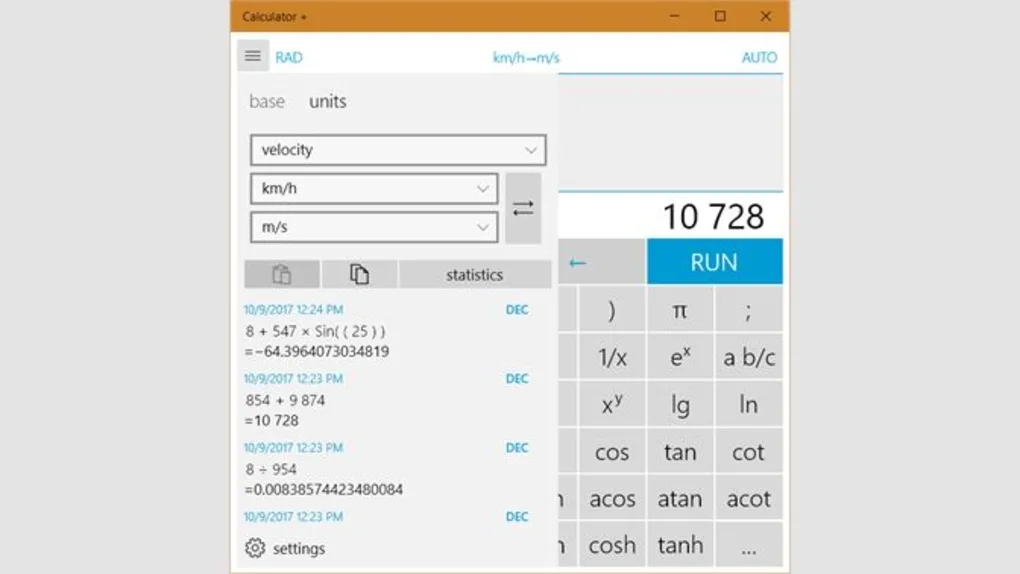The height and width of the screenshot is (574, 1020).
Task: Toggle the RAD angle mode
Action: (x=289, y=57)
